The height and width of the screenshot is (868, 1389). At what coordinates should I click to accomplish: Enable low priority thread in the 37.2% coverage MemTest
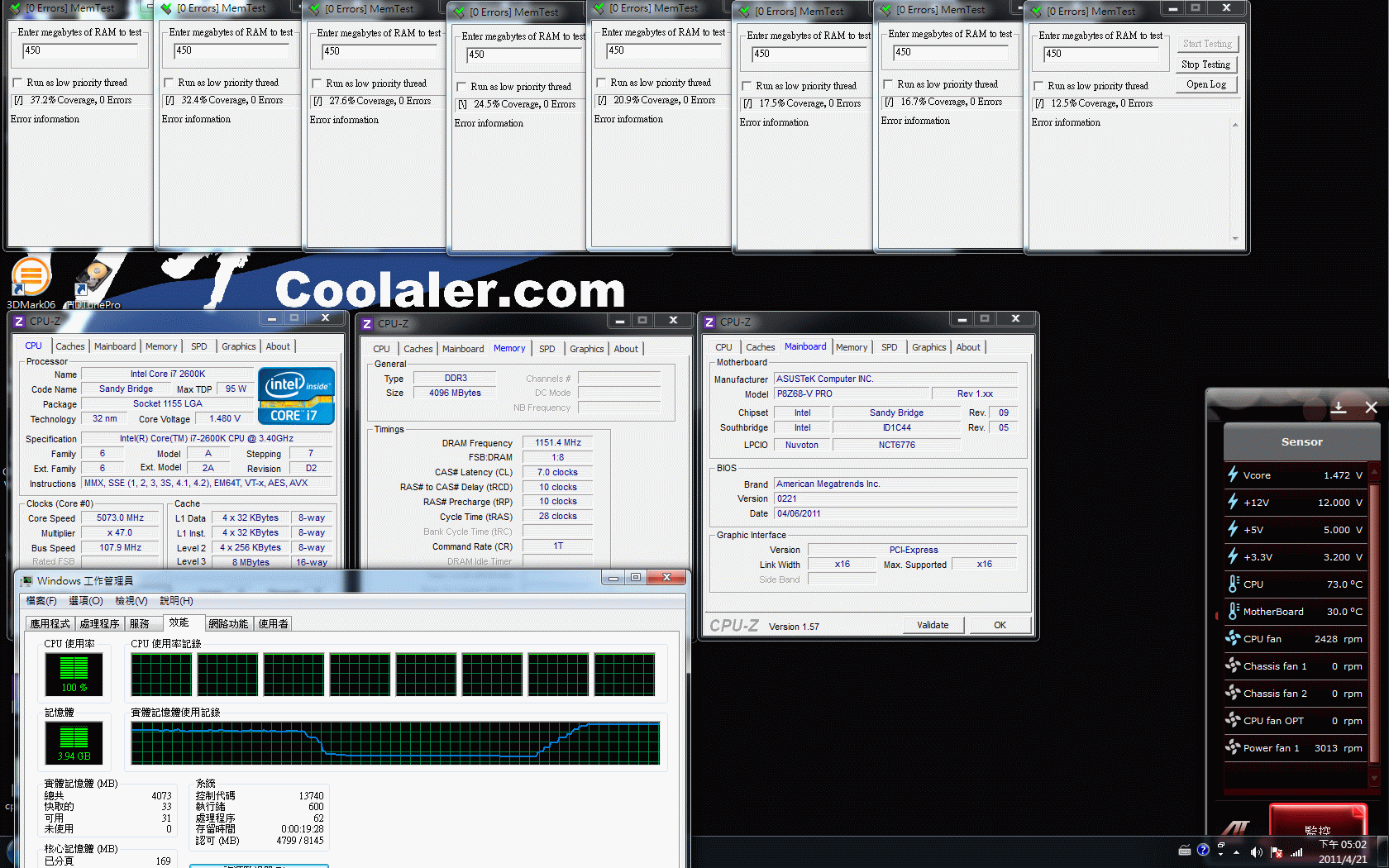point(18,83)
